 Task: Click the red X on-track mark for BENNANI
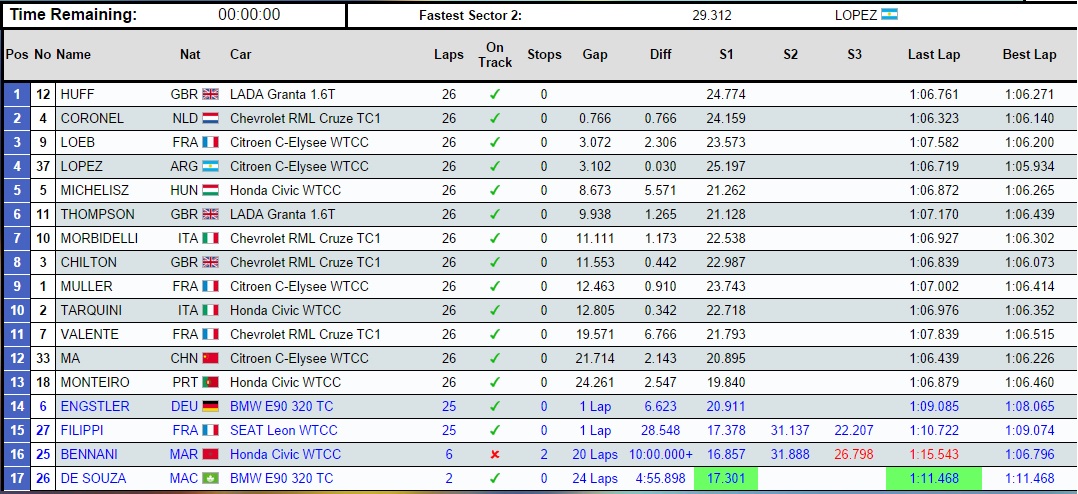[495, 455]
